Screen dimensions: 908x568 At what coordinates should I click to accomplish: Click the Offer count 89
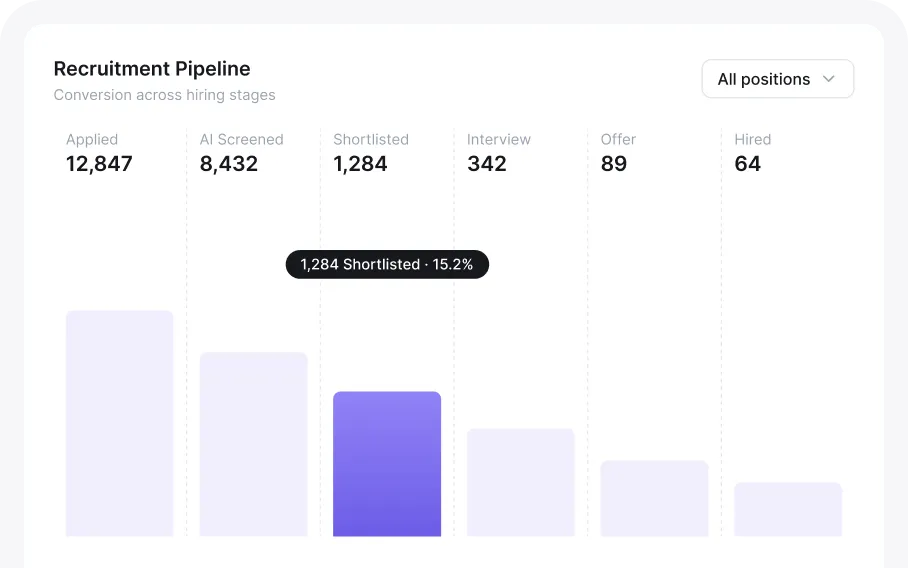pos(614,164)
